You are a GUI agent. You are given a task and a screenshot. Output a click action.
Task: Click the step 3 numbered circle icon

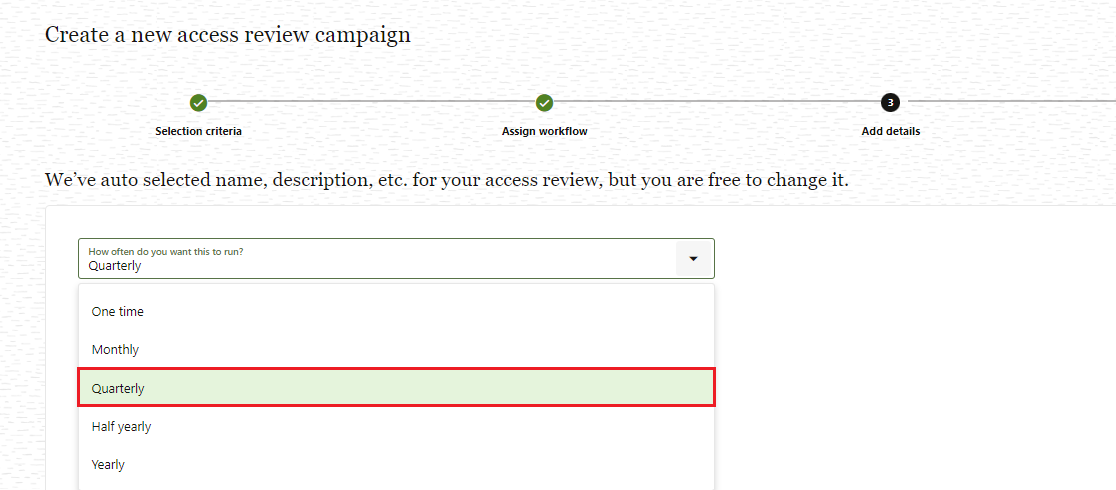pyautogui.click(x=890, y=103)
